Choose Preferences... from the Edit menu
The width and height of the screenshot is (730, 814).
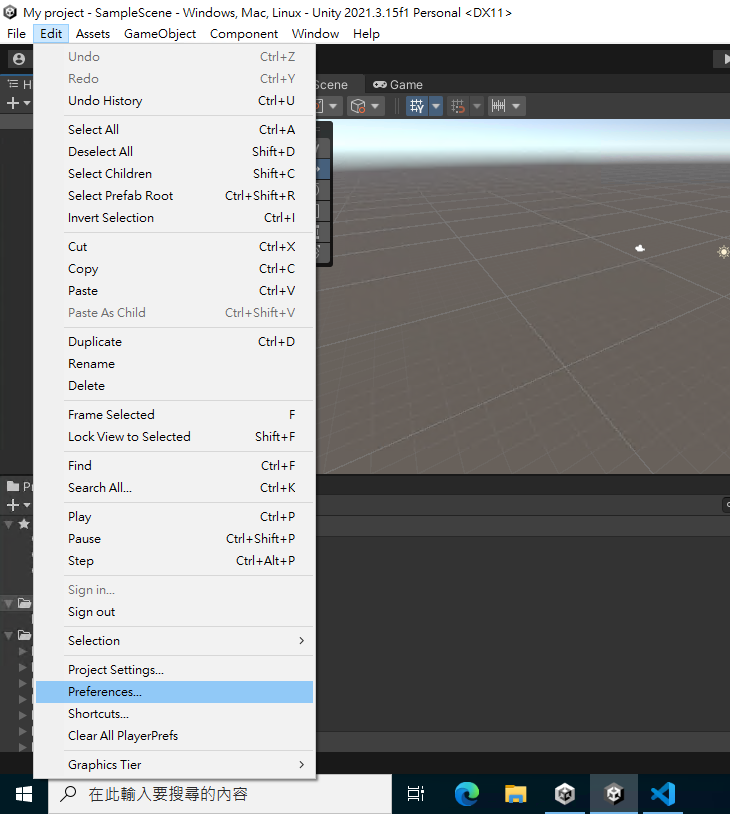click(x=174, y=692)
